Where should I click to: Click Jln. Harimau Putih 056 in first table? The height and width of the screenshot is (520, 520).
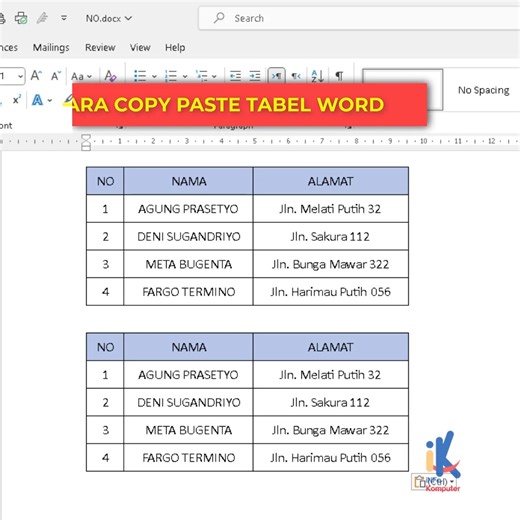point(330,292)
